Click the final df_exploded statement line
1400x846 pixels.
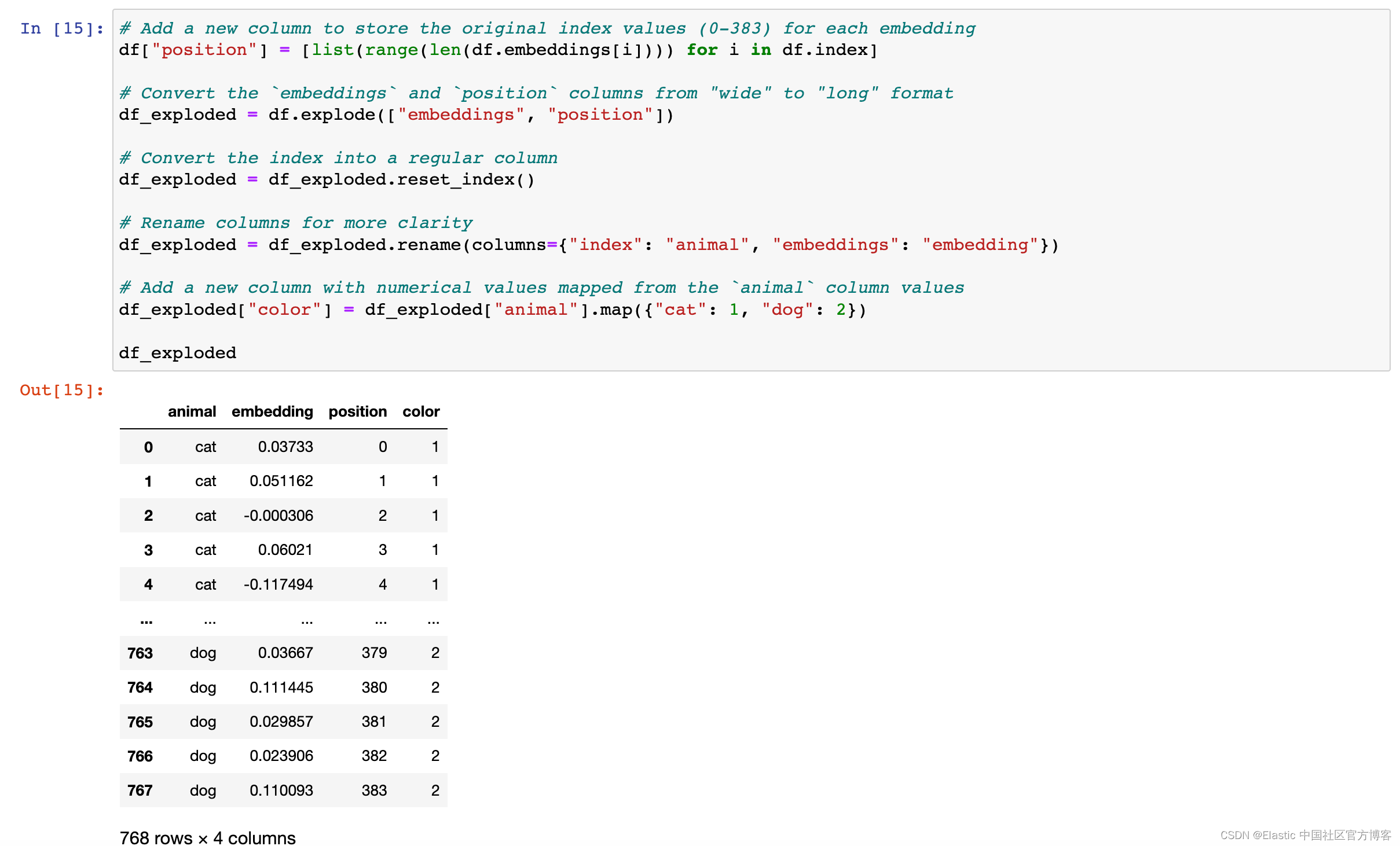177,353
